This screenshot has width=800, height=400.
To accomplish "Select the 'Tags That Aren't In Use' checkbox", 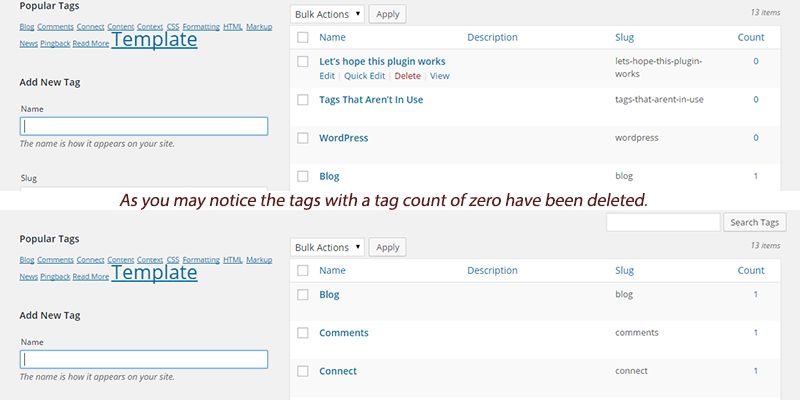I will pyautogui.click(x=303, y=100).
